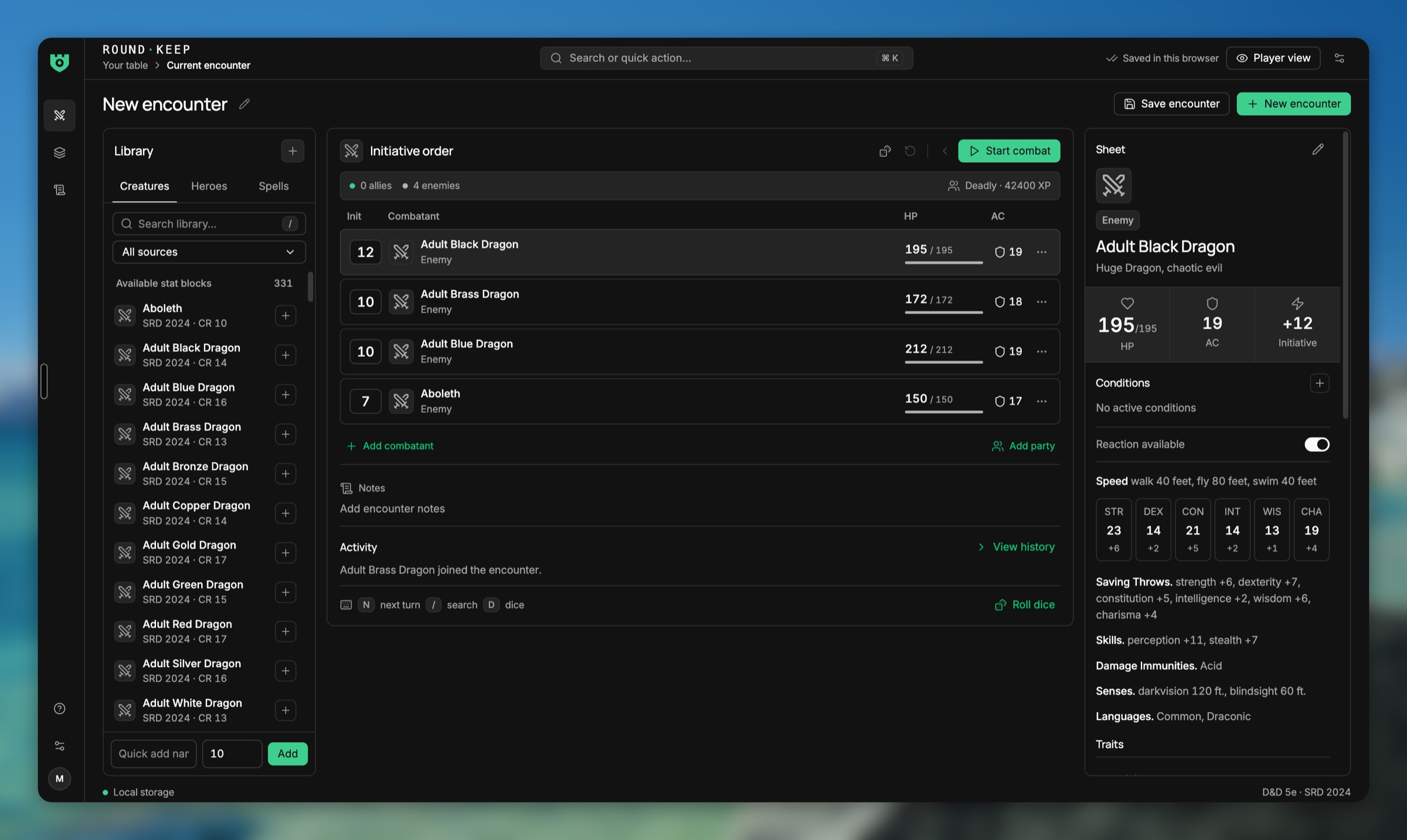The width and height of the screenshot is (1407, 840).
Task: Click the Add combatant link
Action: tap(390, 446)
